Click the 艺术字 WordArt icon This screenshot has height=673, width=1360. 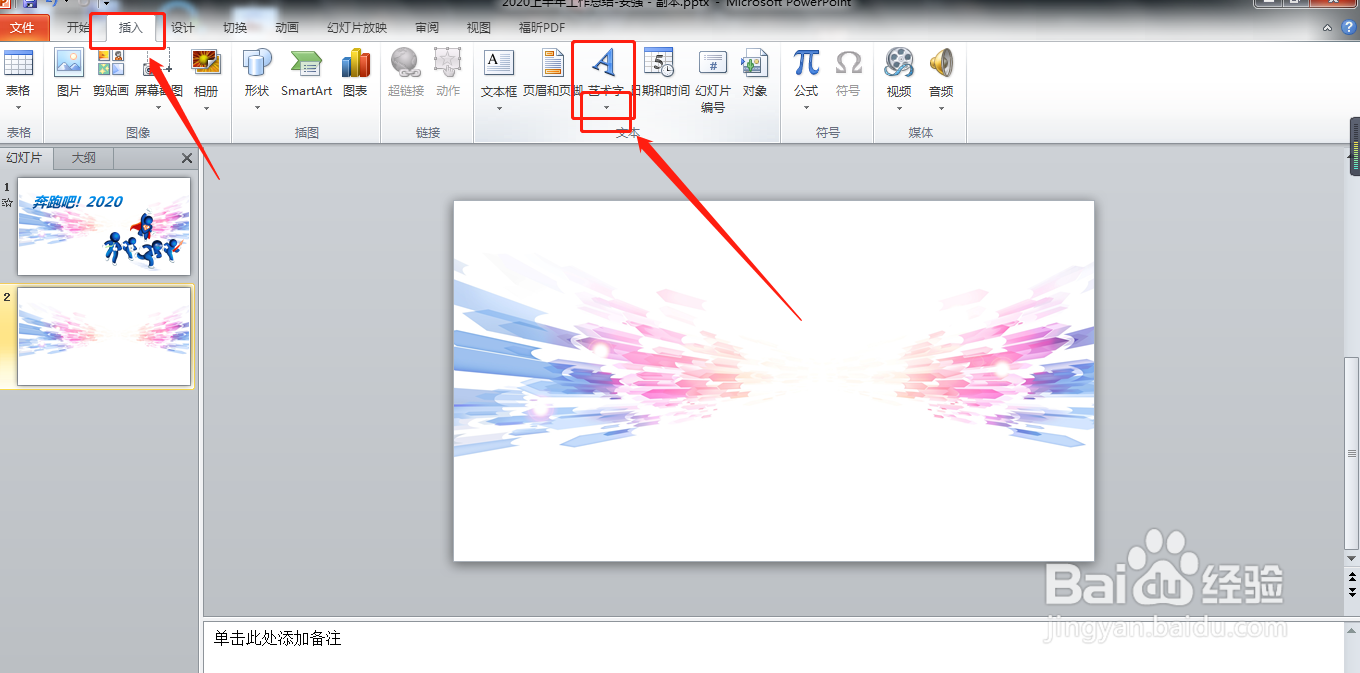(604, 63)
